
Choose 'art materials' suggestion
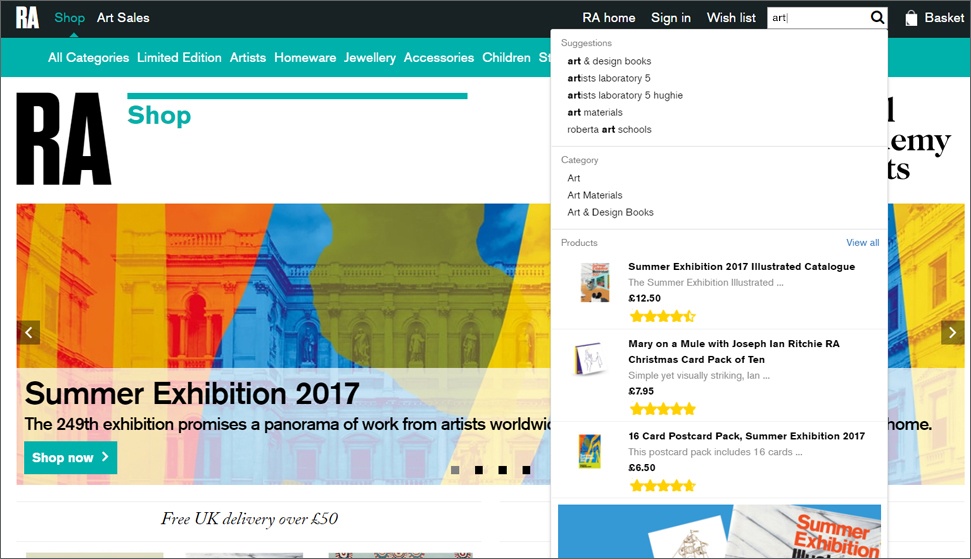tap(595, 113)
